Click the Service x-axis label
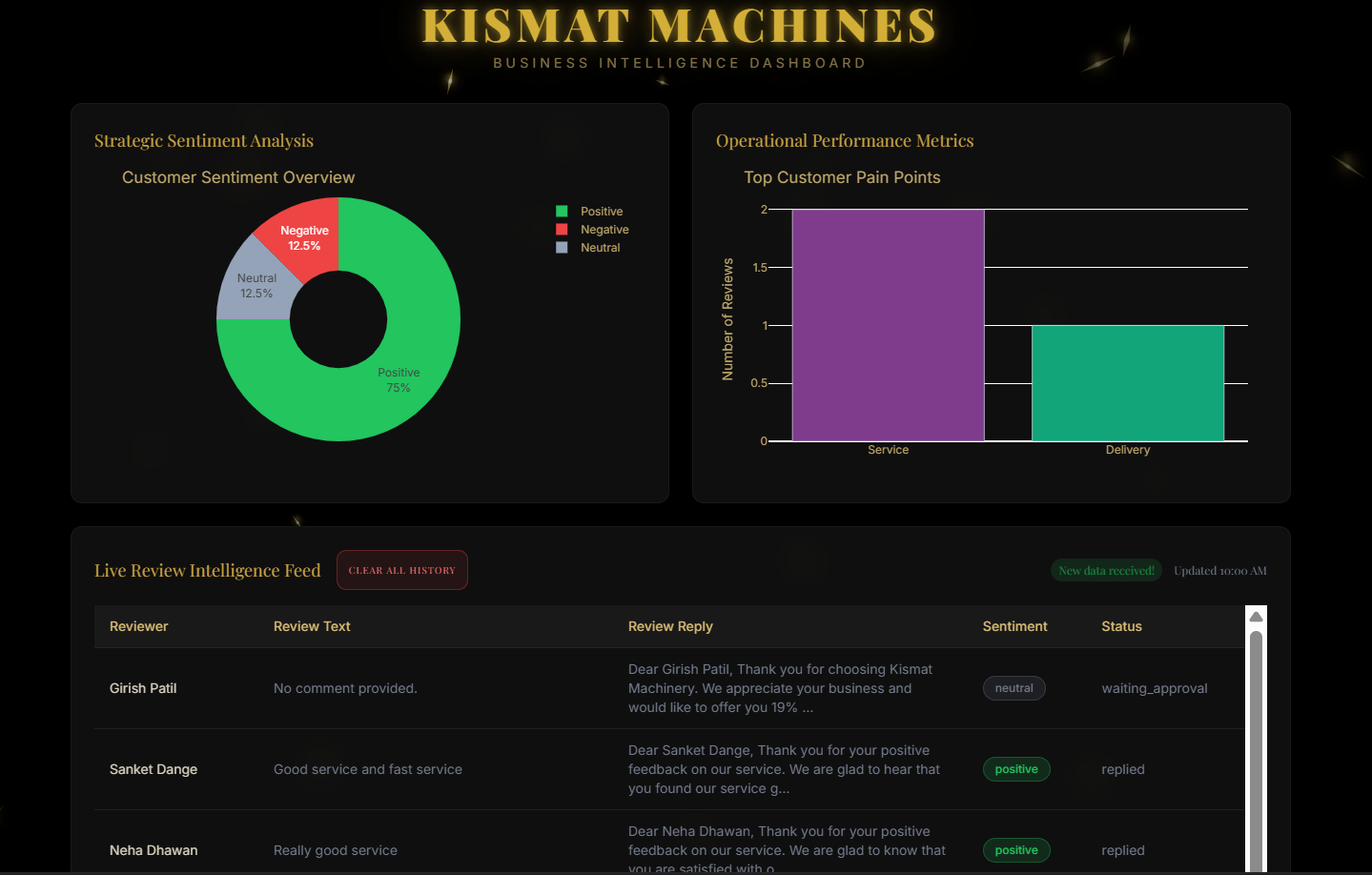Screen dimensions: 1372x875 [x=888, y=450]
